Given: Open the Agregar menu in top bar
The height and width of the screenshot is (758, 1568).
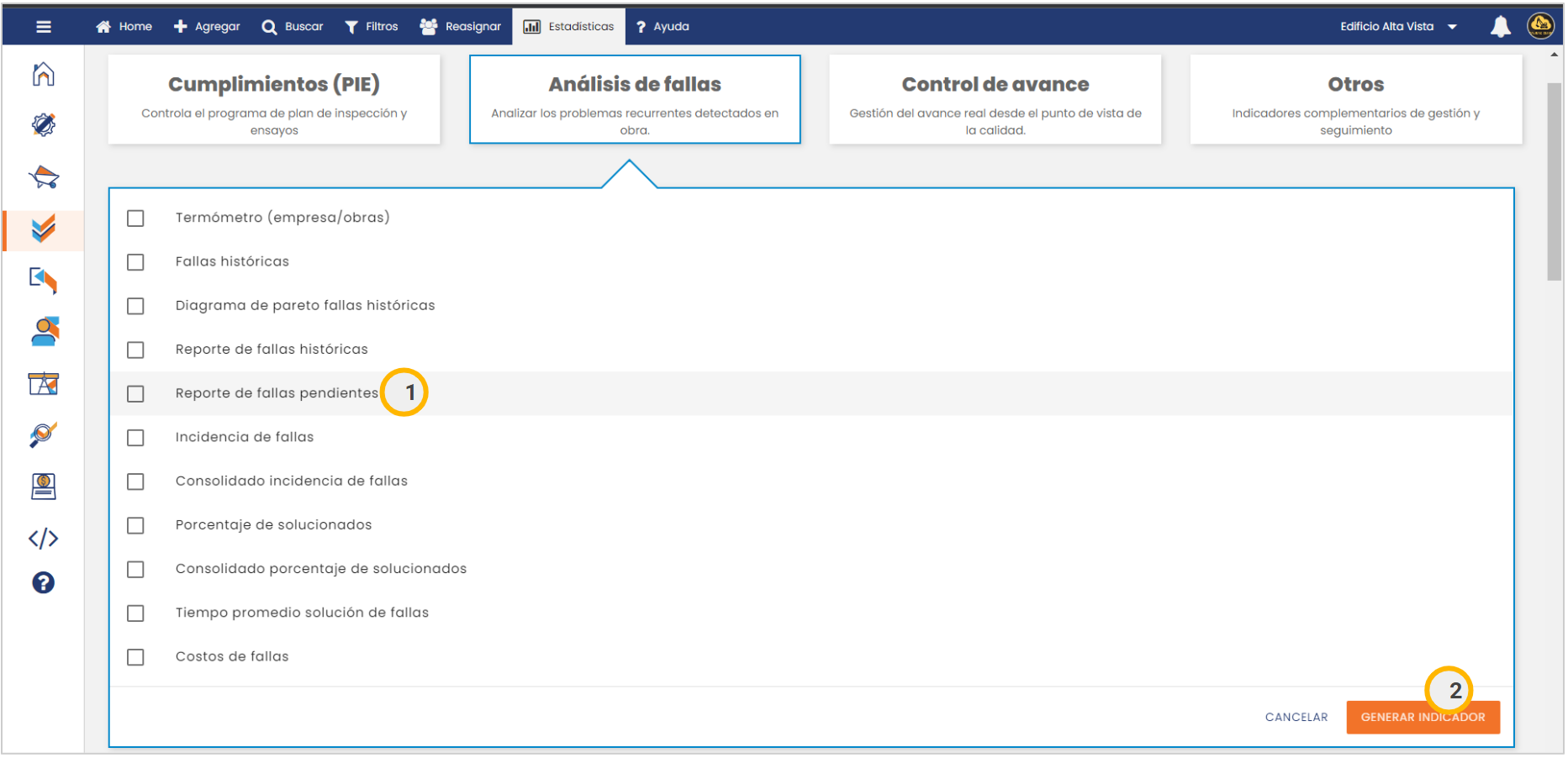Looking at the screenshot, I should pos(207,27).
